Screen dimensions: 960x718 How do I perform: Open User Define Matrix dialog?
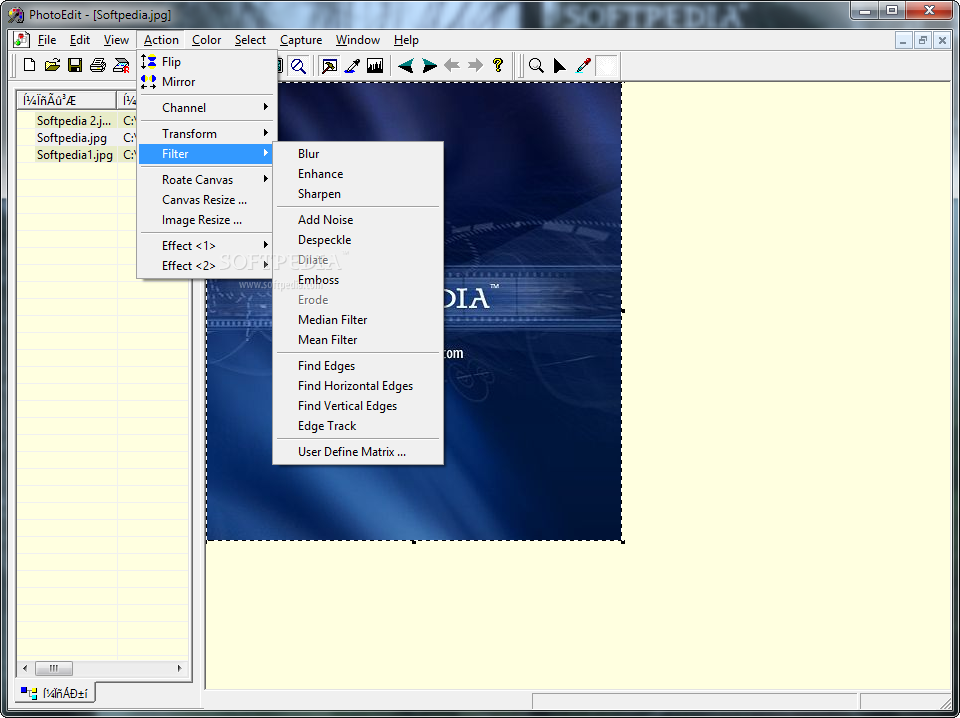click(358, 452)
